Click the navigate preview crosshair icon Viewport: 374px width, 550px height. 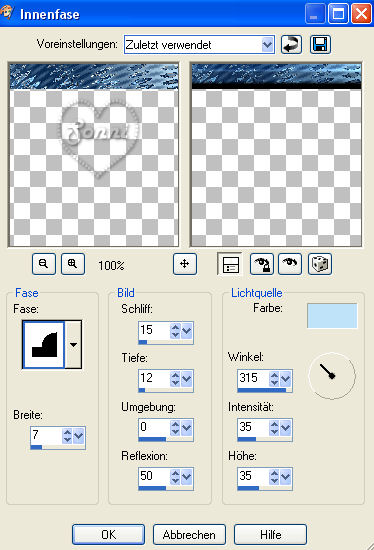[x=185, y=264]
